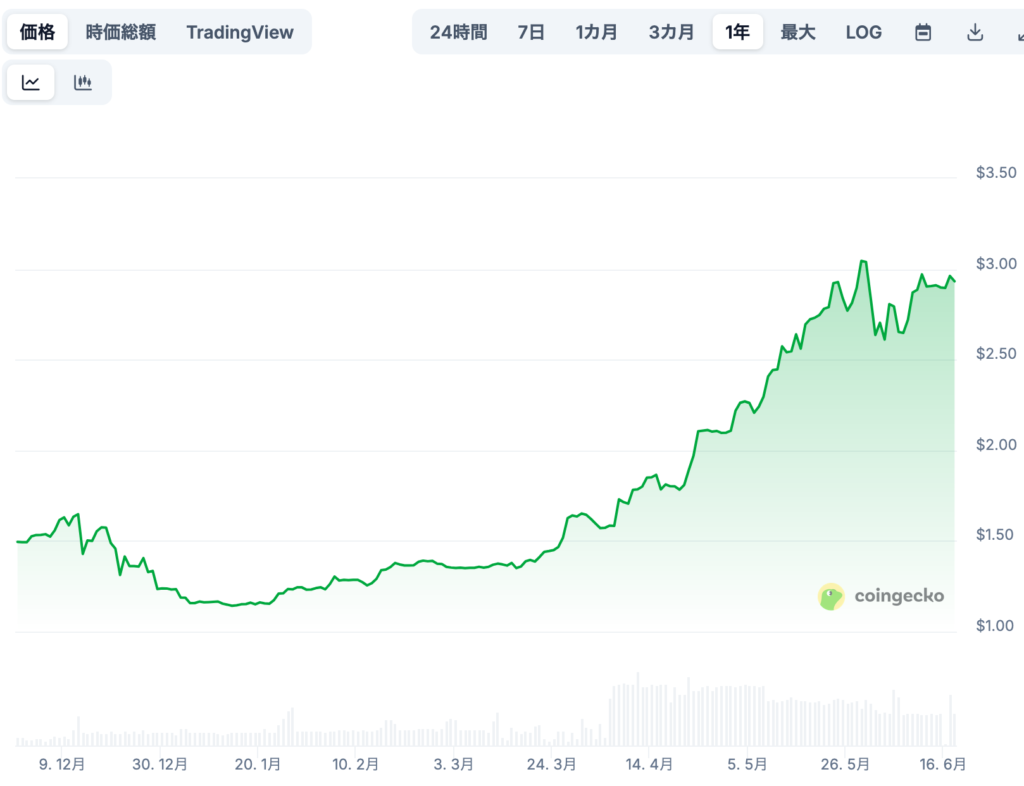Select the 1カ月 time range
The height and width of the screenshot is (786, 1024).
click(x=596, y=32)
